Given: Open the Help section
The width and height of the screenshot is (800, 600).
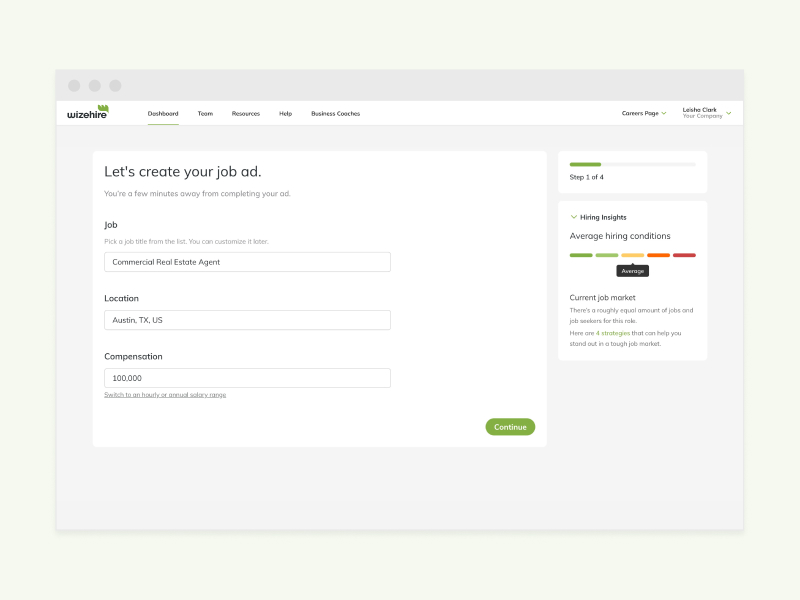Looking at the screenshot, I should pyautogui.click(x=285, y=113).
